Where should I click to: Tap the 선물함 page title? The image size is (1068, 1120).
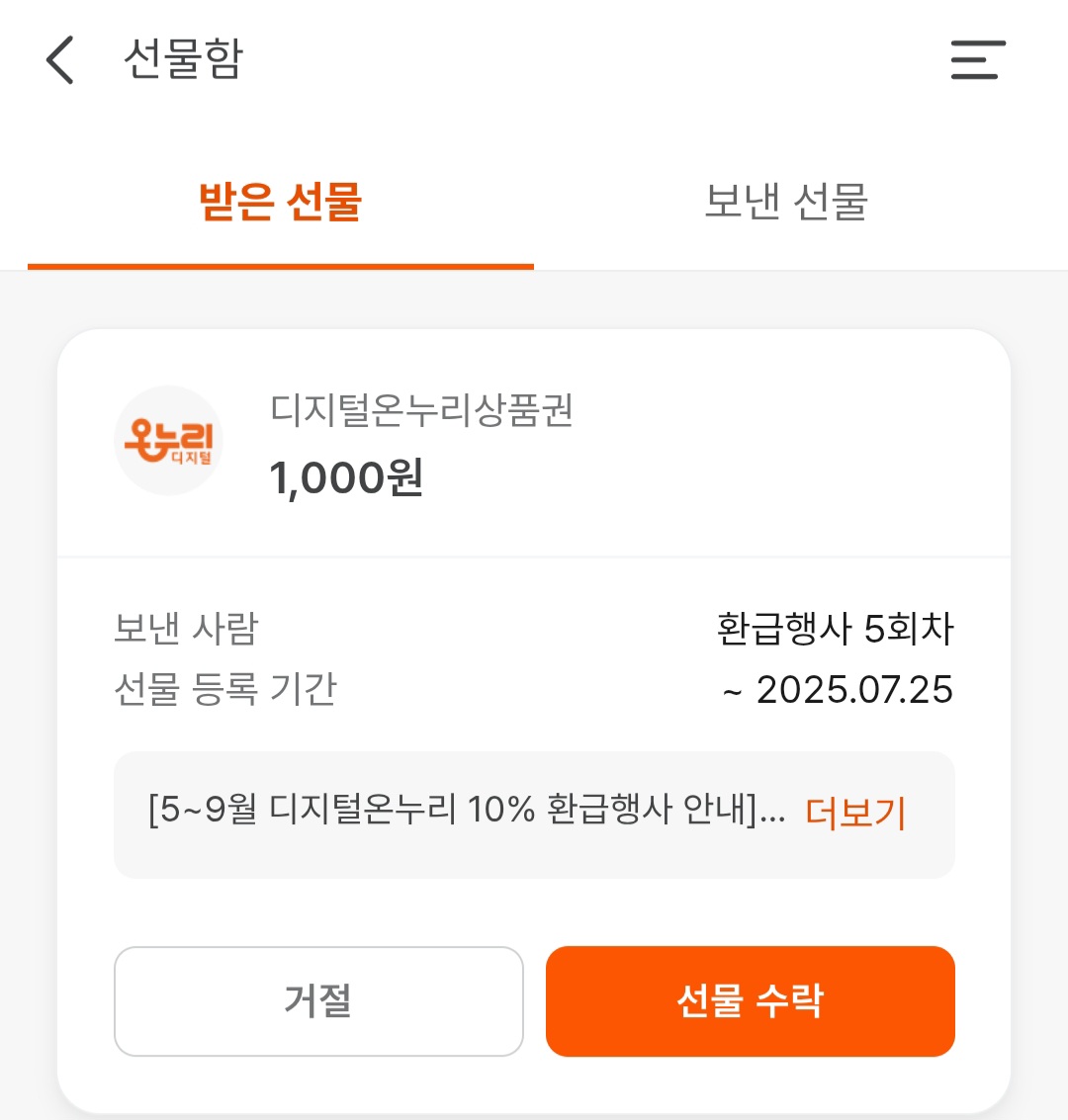coord(184,58)
